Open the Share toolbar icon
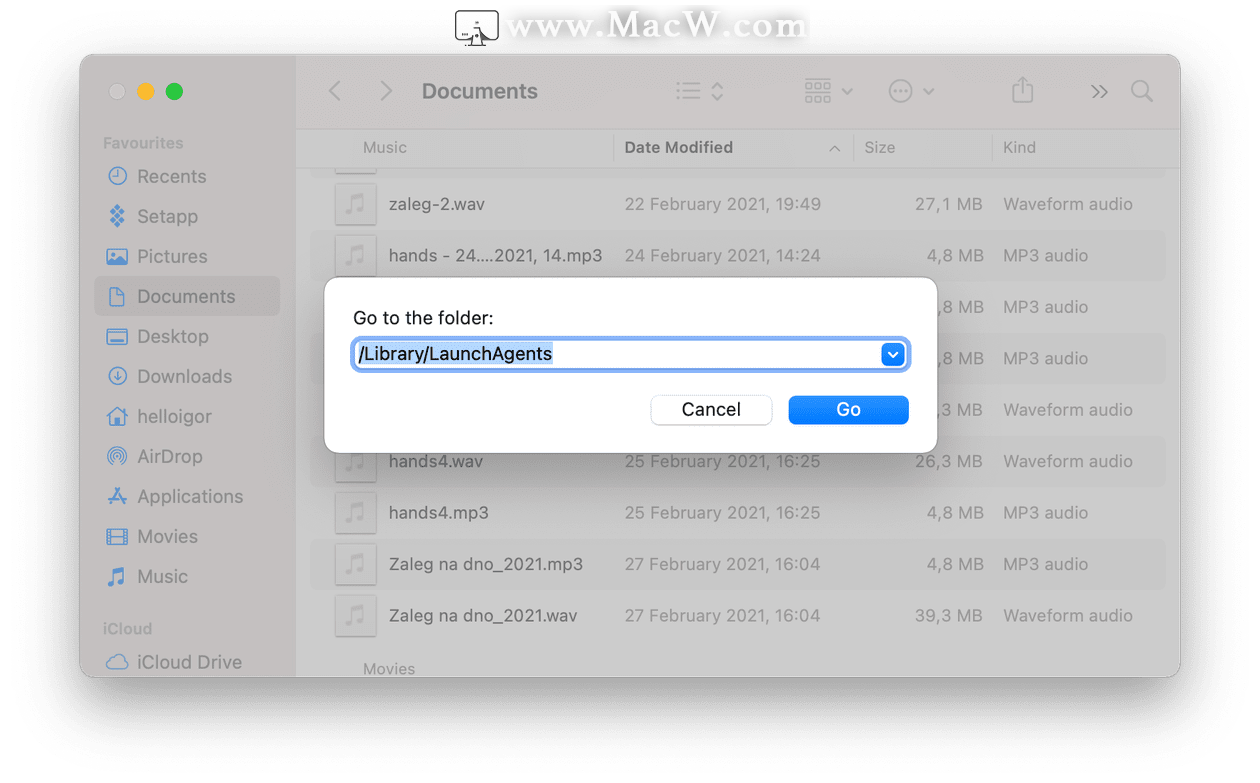This screenshot has height=783, width=1260. tap(1022, 91)
